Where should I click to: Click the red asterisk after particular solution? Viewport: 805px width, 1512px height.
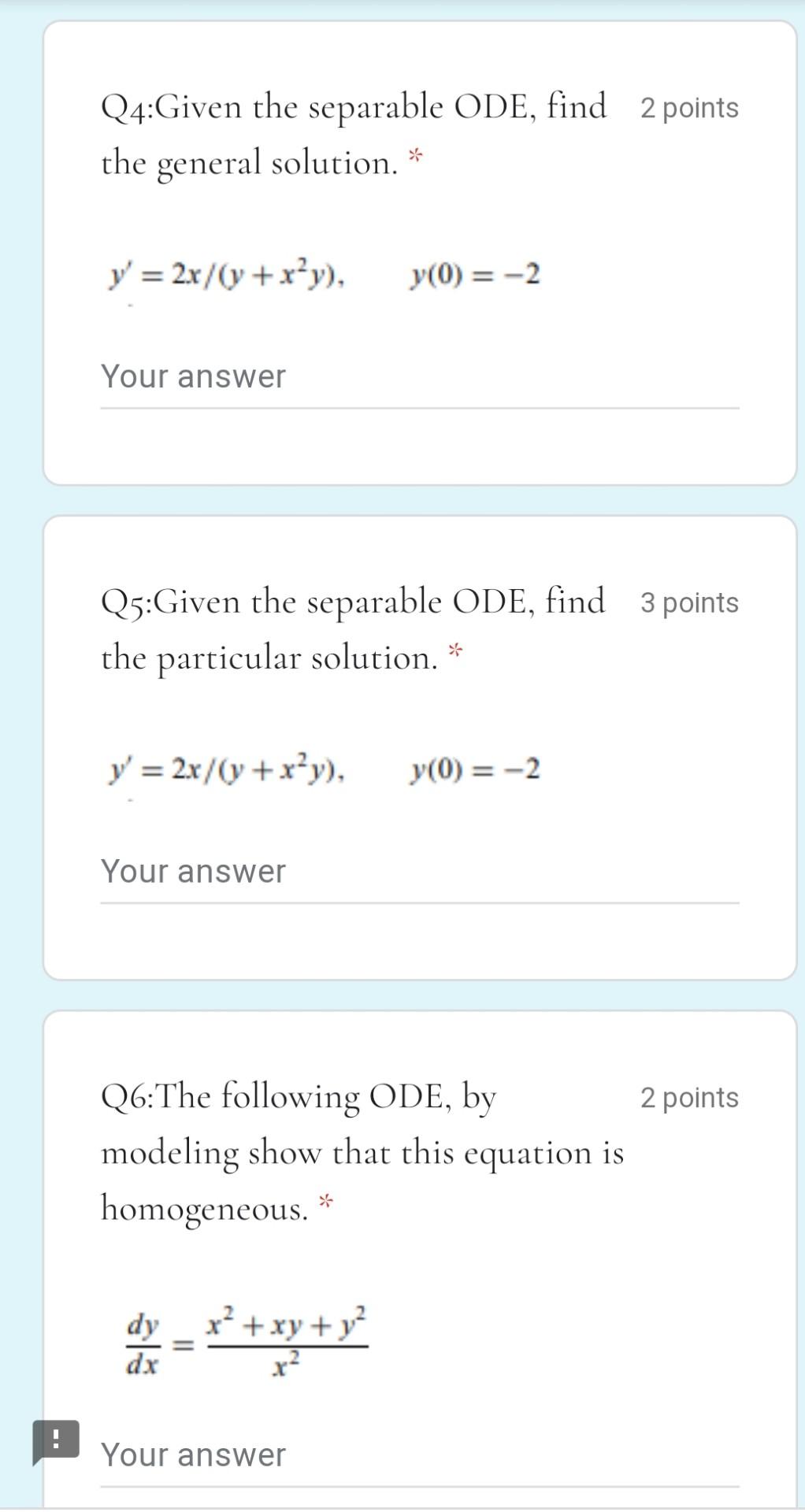point(455,647)
